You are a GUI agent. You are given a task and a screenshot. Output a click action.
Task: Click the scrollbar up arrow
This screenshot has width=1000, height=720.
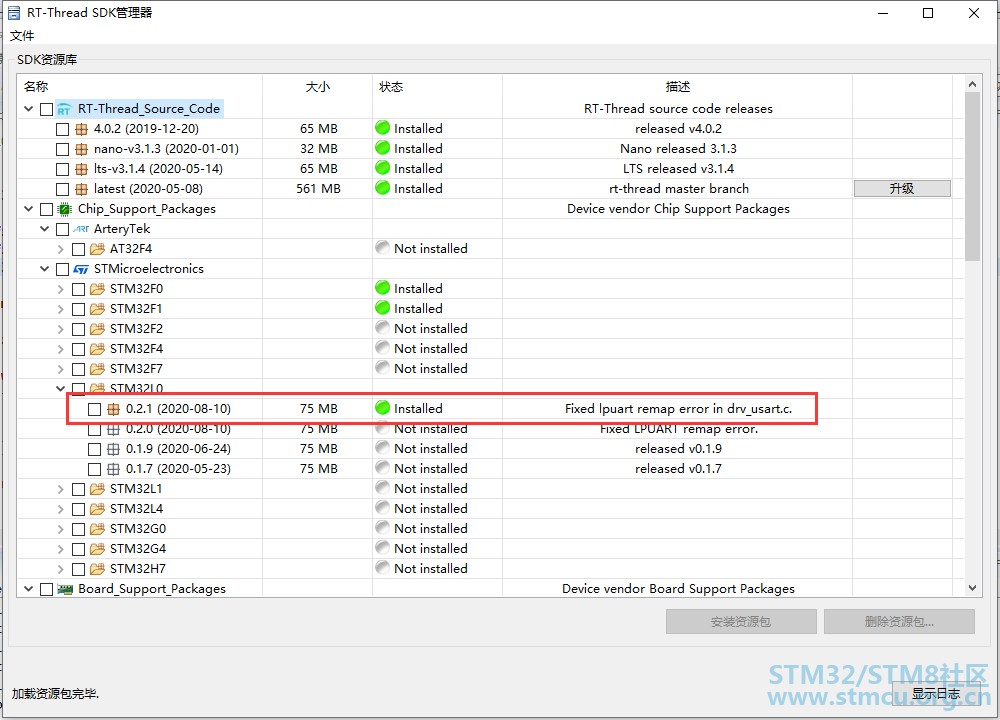coord(972,84)
